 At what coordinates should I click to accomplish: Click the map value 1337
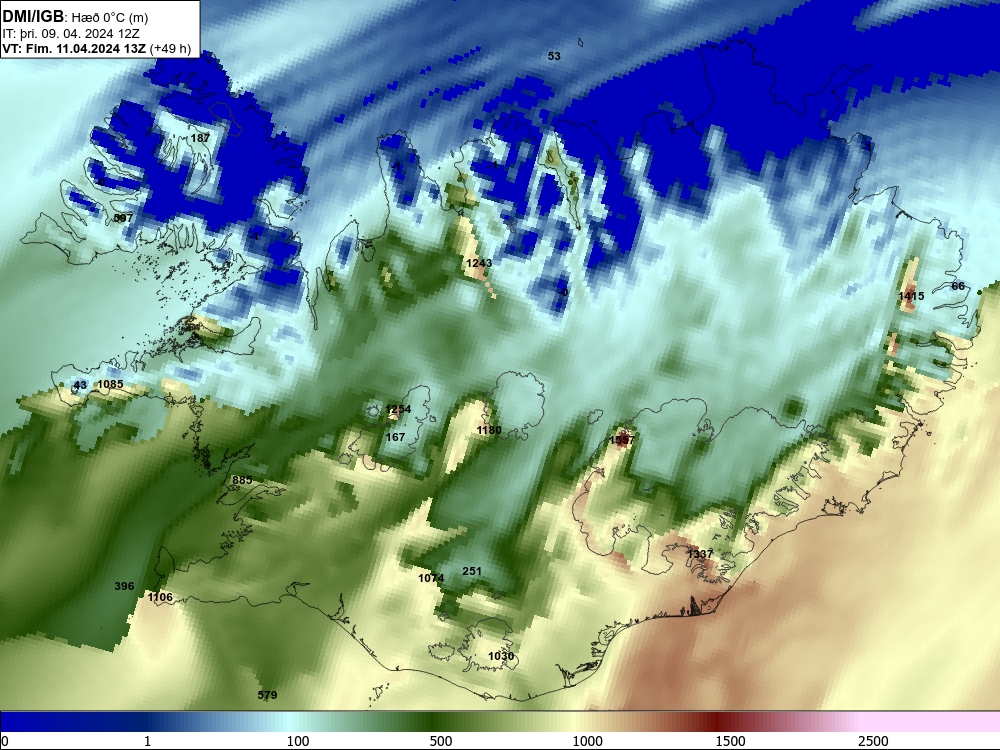pyautogui.click(x=700, y=554)
